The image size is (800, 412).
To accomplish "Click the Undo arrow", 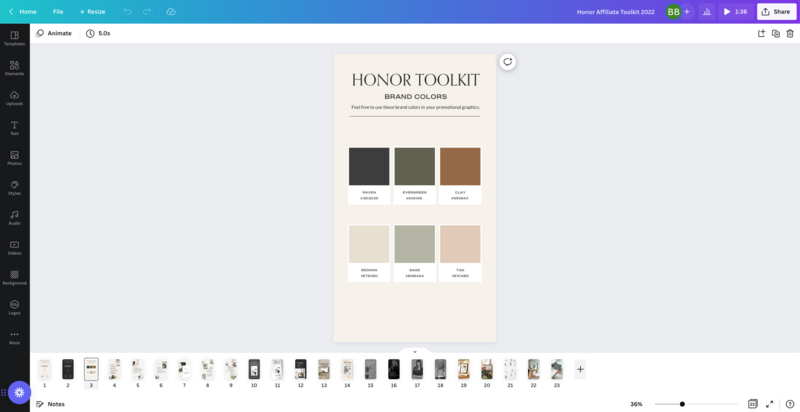I will point(128,11).
